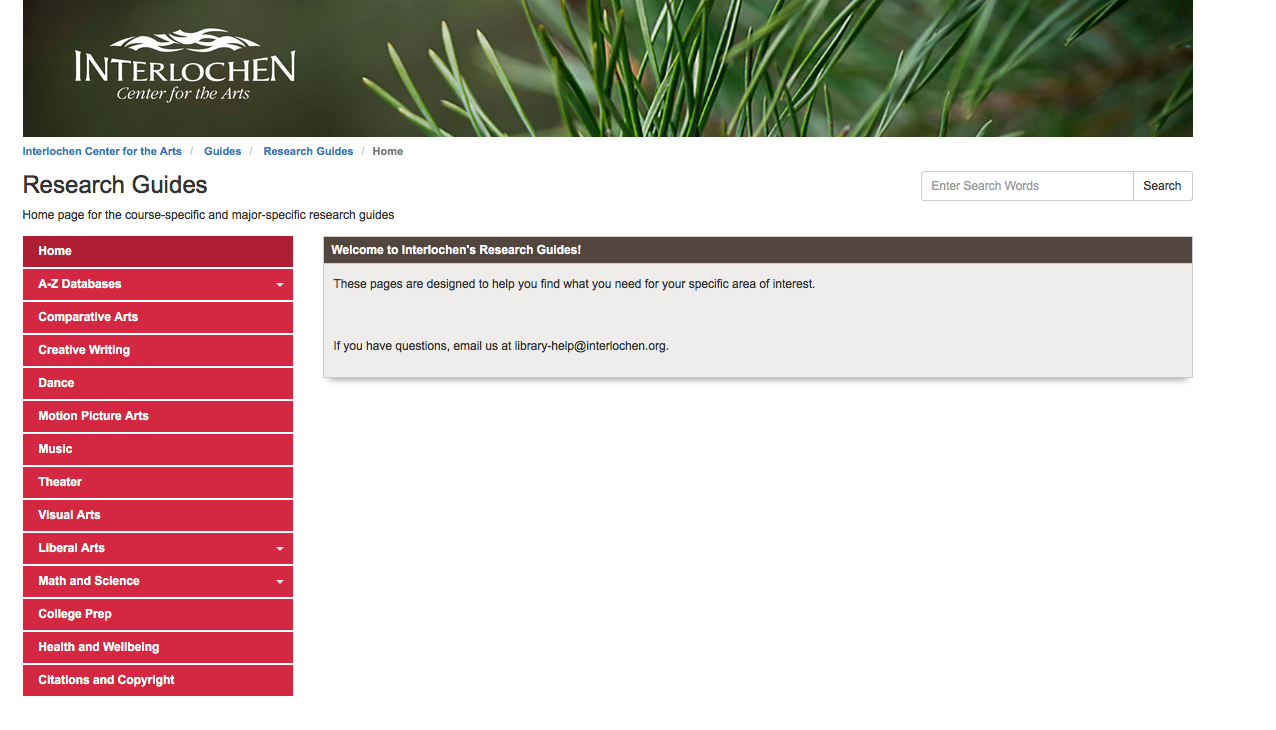Open the Visual Arts guide
Viewport: 1276px width, 730px height.
point(158,515)
